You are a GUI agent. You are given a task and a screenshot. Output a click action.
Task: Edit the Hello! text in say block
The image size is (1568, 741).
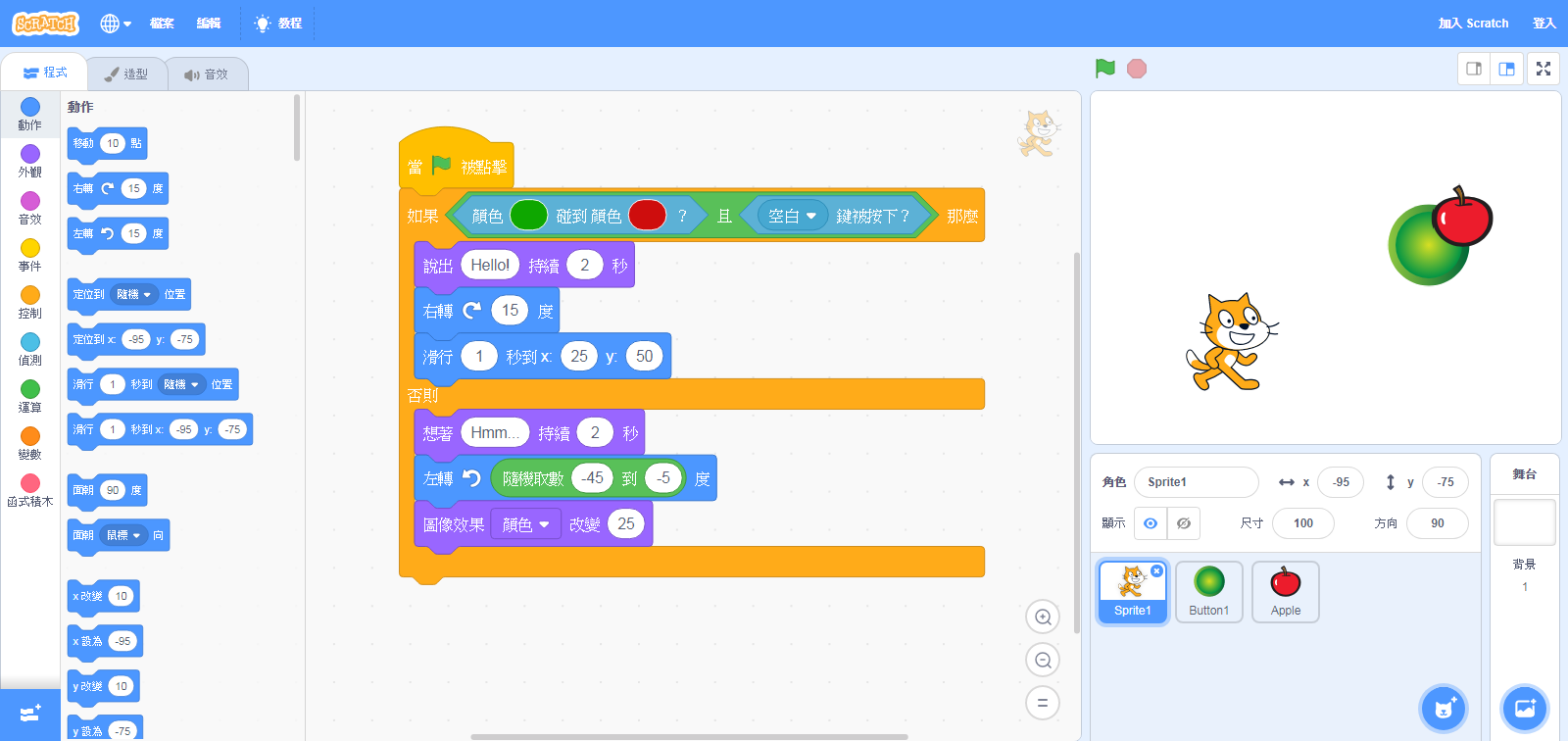coord(490,265)
